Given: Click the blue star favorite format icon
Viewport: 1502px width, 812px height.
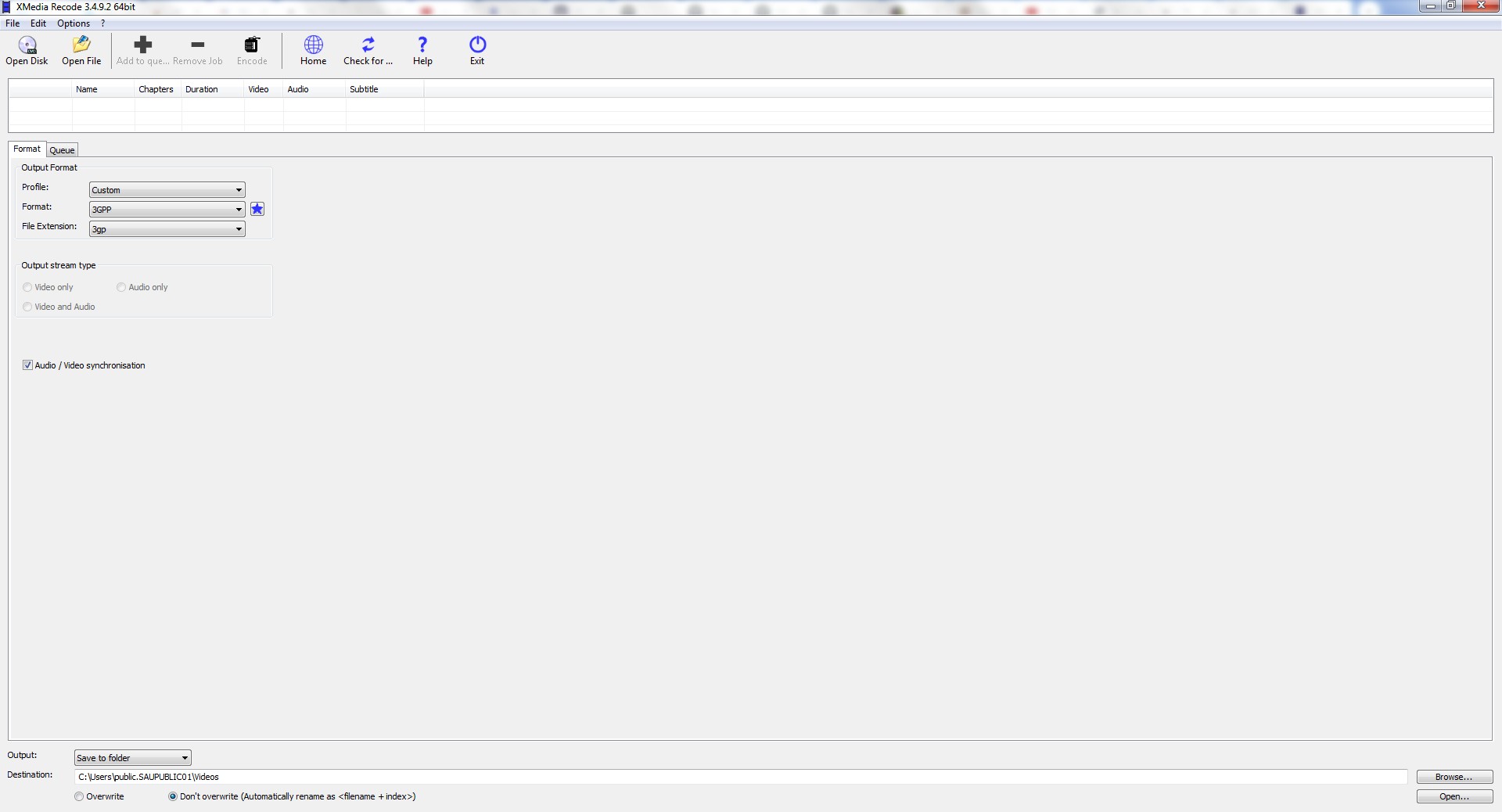Looking at the screenshot, I should (257, 209).
